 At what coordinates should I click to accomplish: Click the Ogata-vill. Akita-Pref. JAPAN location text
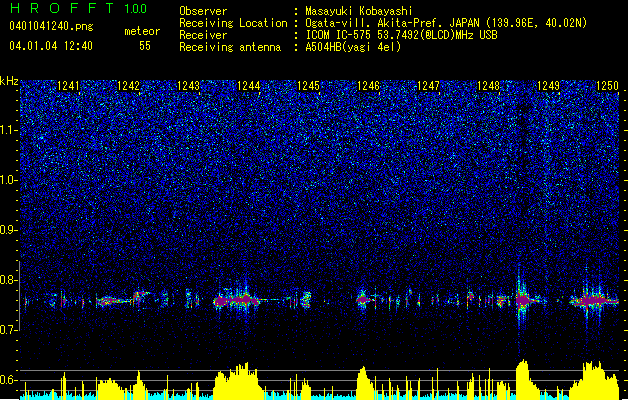[x=446, y=23]
